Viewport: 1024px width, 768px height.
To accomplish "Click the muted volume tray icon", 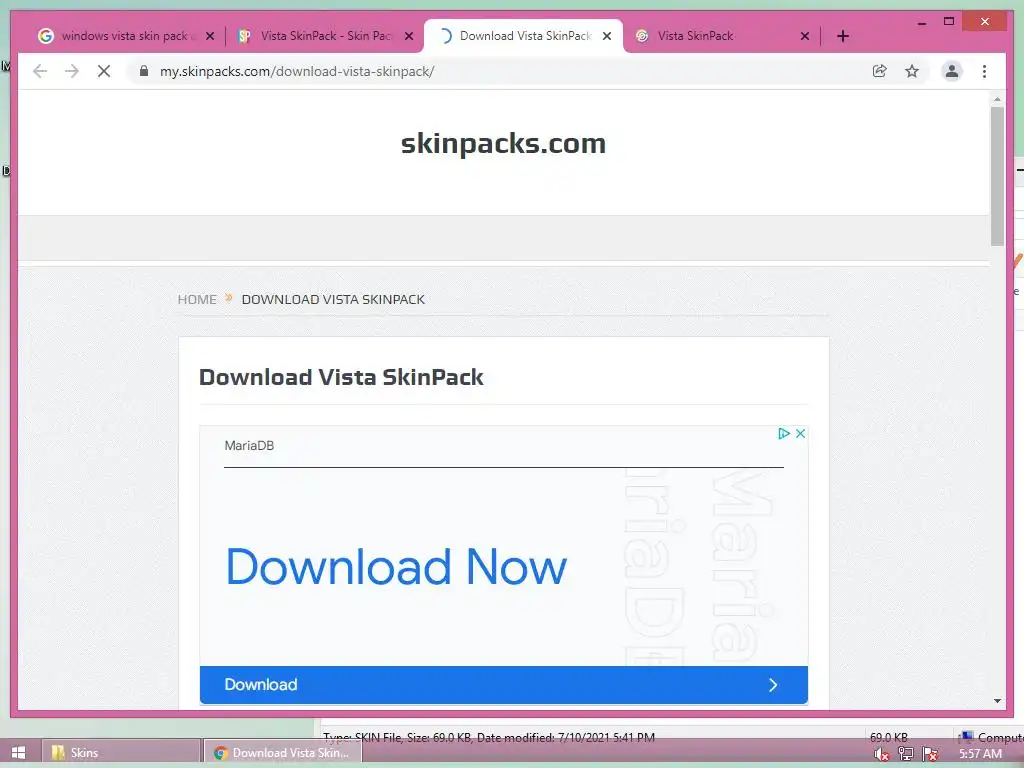I will 881,754.
